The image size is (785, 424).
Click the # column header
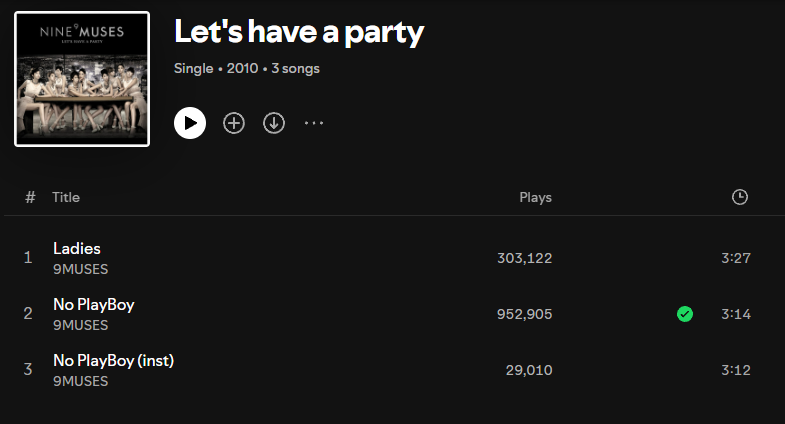30,197
